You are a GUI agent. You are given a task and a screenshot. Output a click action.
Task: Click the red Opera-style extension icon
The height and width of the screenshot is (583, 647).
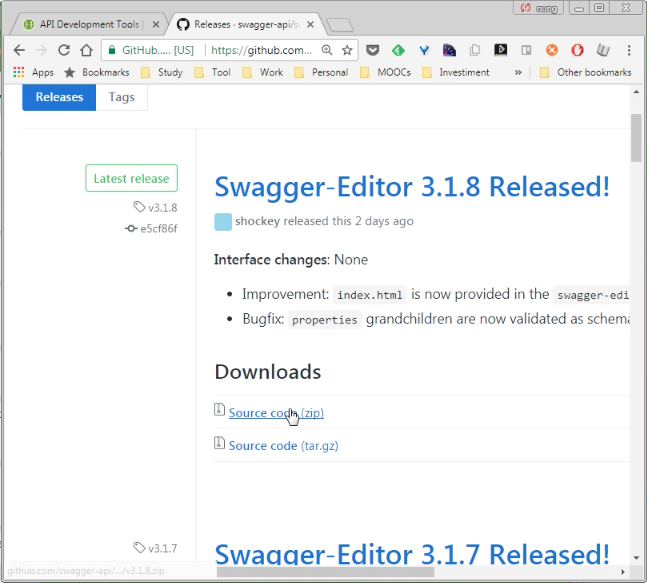click(577, 50)
